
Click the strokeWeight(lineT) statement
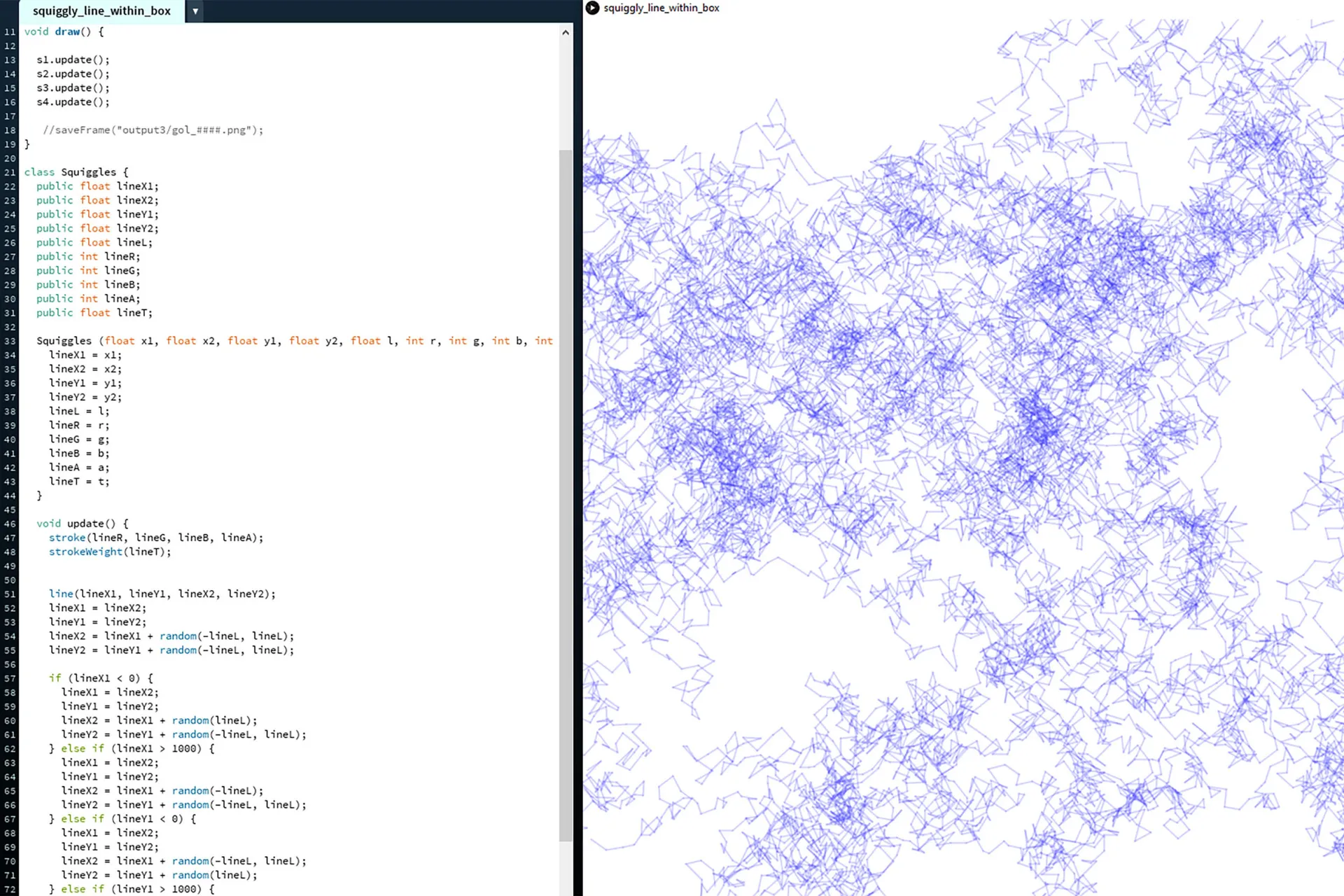pyautogui.click(x=109, y=552)
